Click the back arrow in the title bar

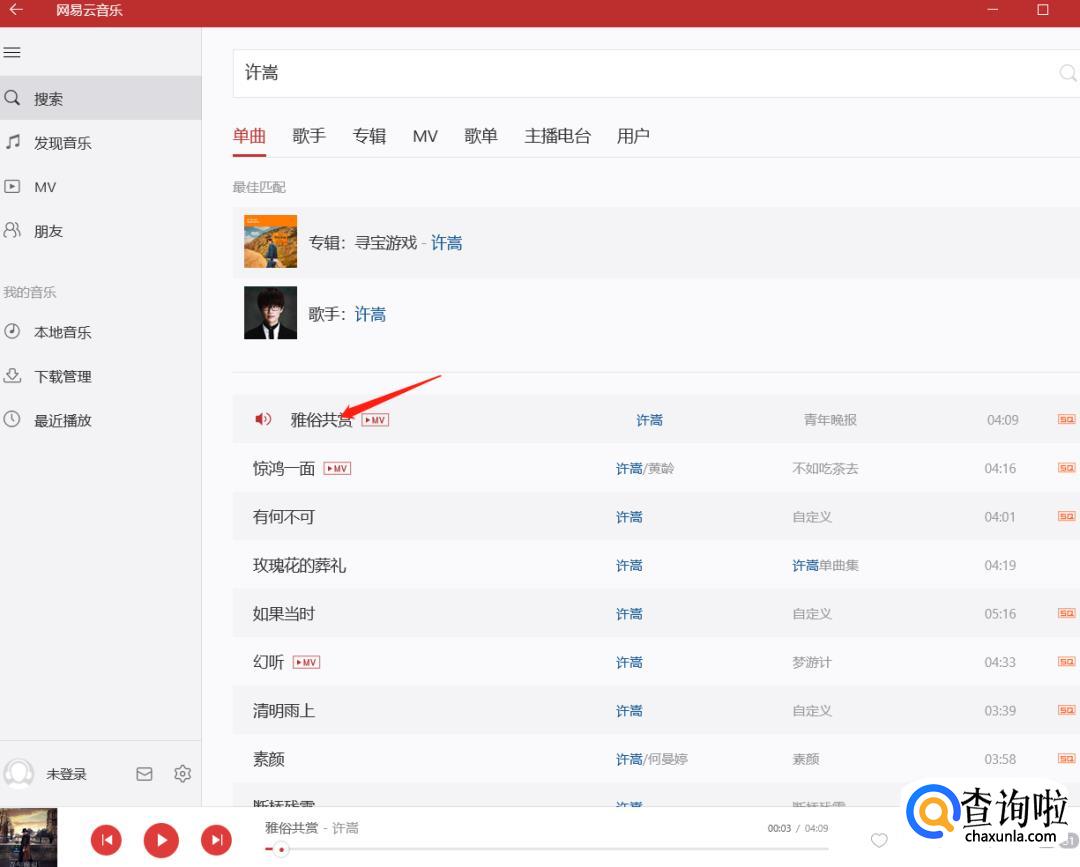pos(16,10)
